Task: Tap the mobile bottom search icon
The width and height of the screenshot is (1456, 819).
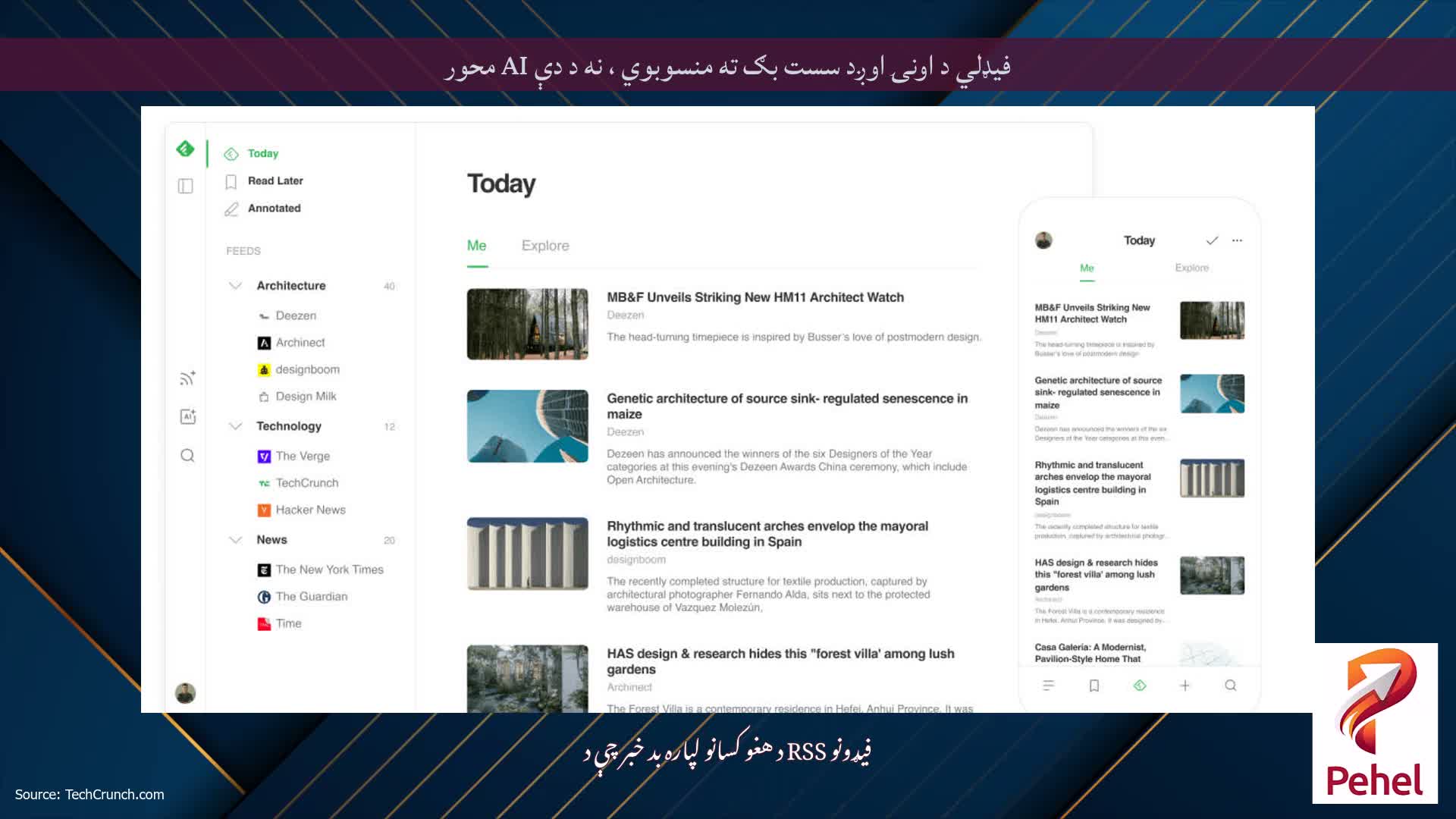Action: [x=1230, y=686]
